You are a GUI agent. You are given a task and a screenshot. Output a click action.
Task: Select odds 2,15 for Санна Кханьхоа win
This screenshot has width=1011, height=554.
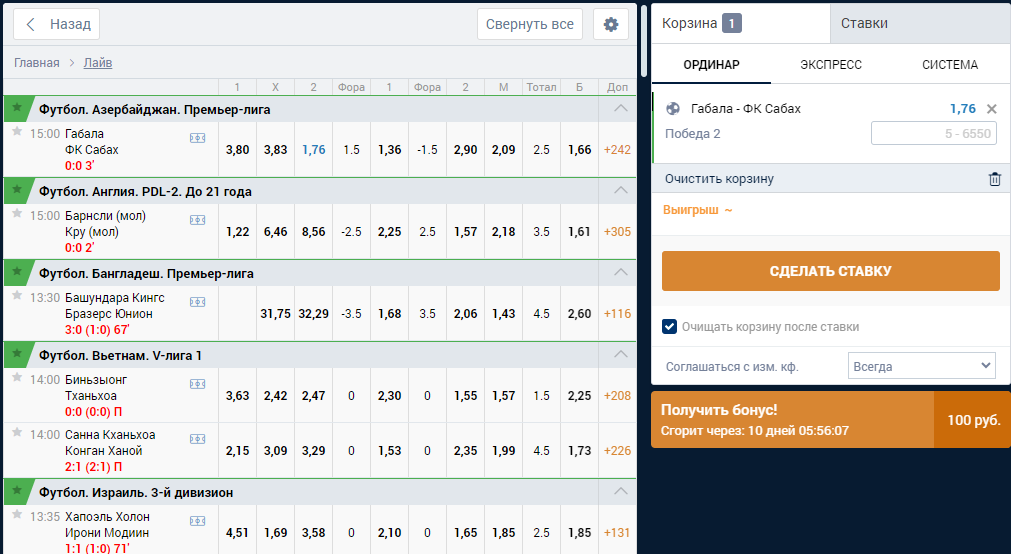(237, 450)
